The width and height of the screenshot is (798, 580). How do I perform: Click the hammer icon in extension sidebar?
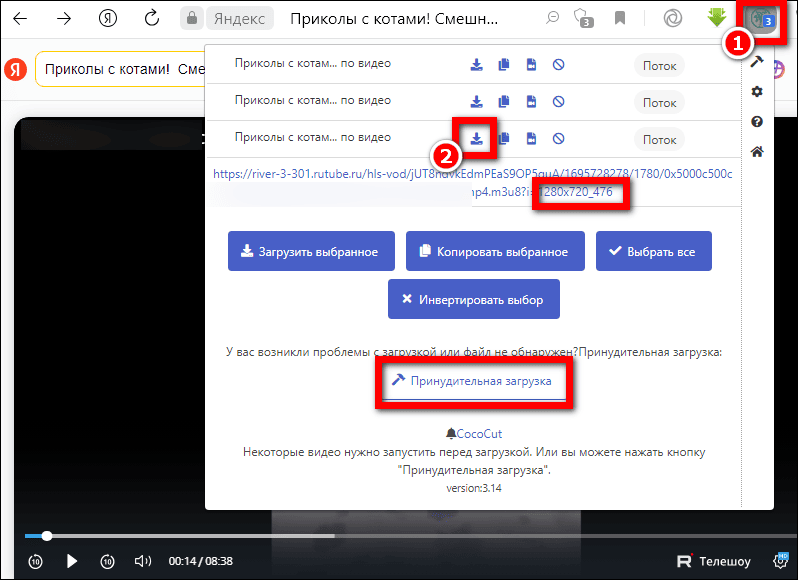point(757,62)
